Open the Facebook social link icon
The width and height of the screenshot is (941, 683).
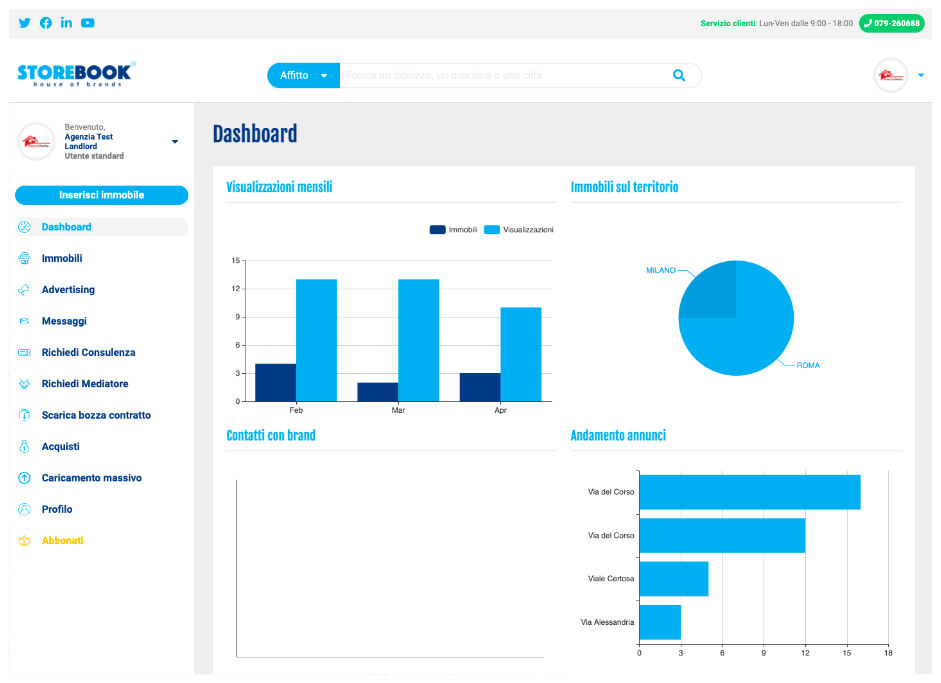(x=45, y=23)
